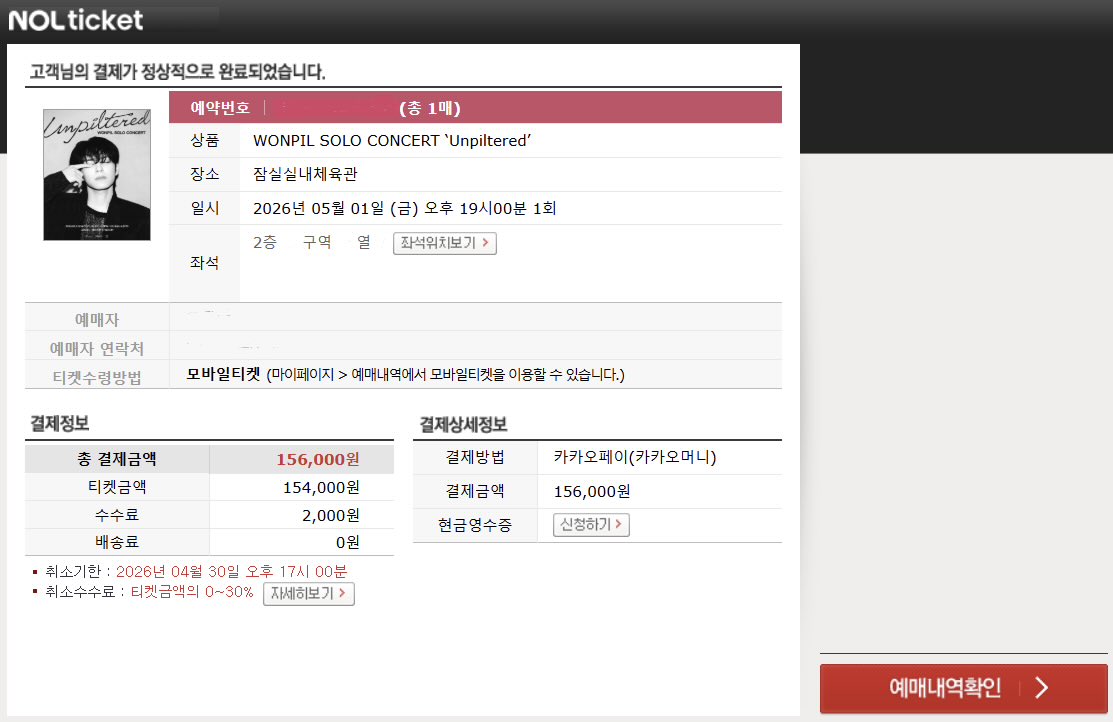Click the arrow on 예매내역확인 button

1041,688
